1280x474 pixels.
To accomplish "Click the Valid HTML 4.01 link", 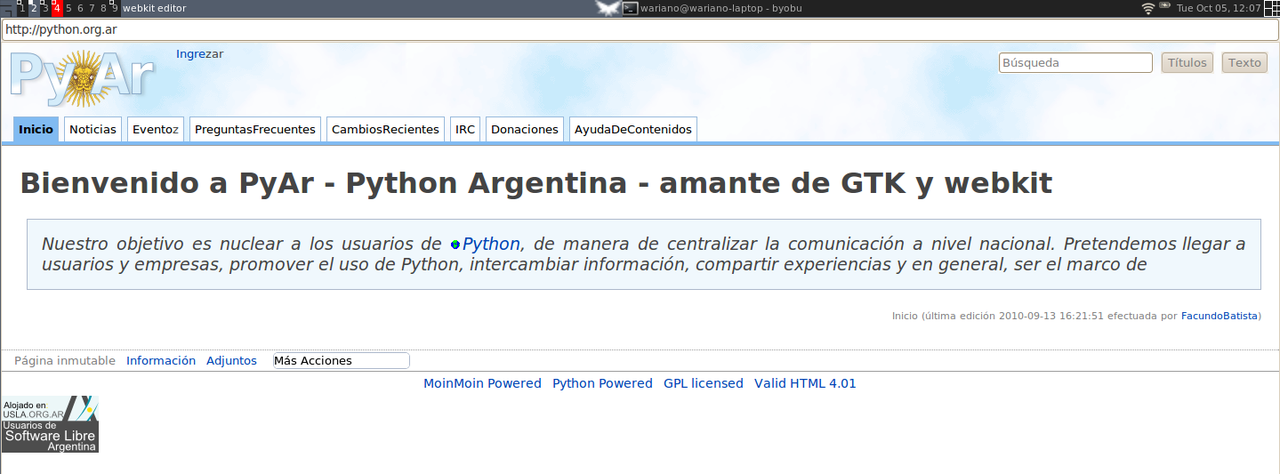I will [x=805, y=384].
